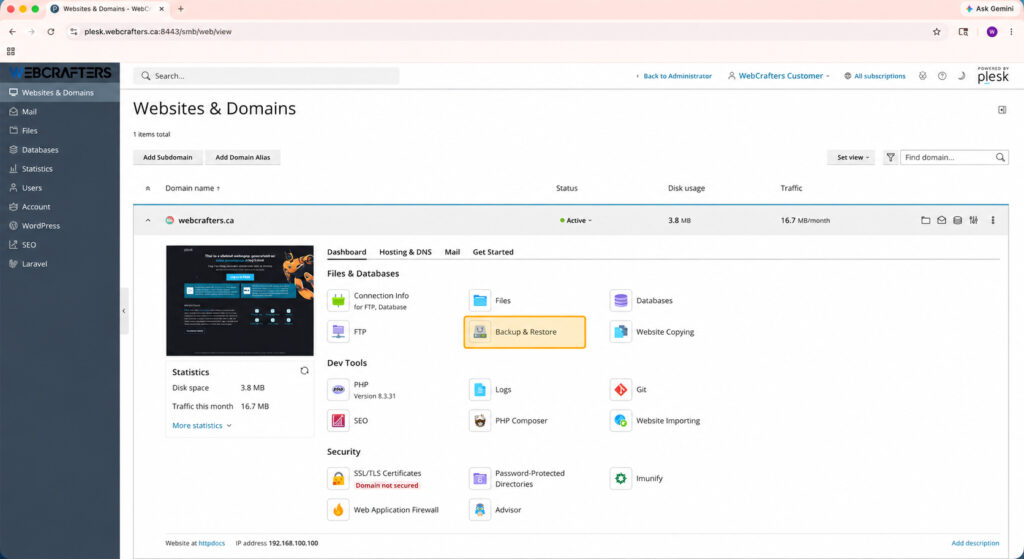Open WebCrafters Customer account menu
Image resolution: width=1024 pixels, height=559 pixels.
[x=778, y=76]
